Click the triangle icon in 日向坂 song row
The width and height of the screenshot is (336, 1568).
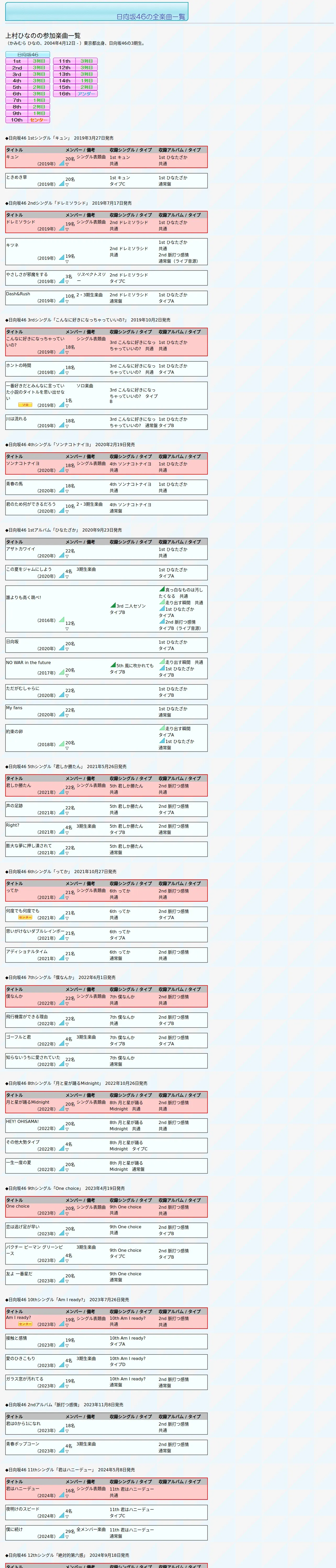tap(61, 648)
